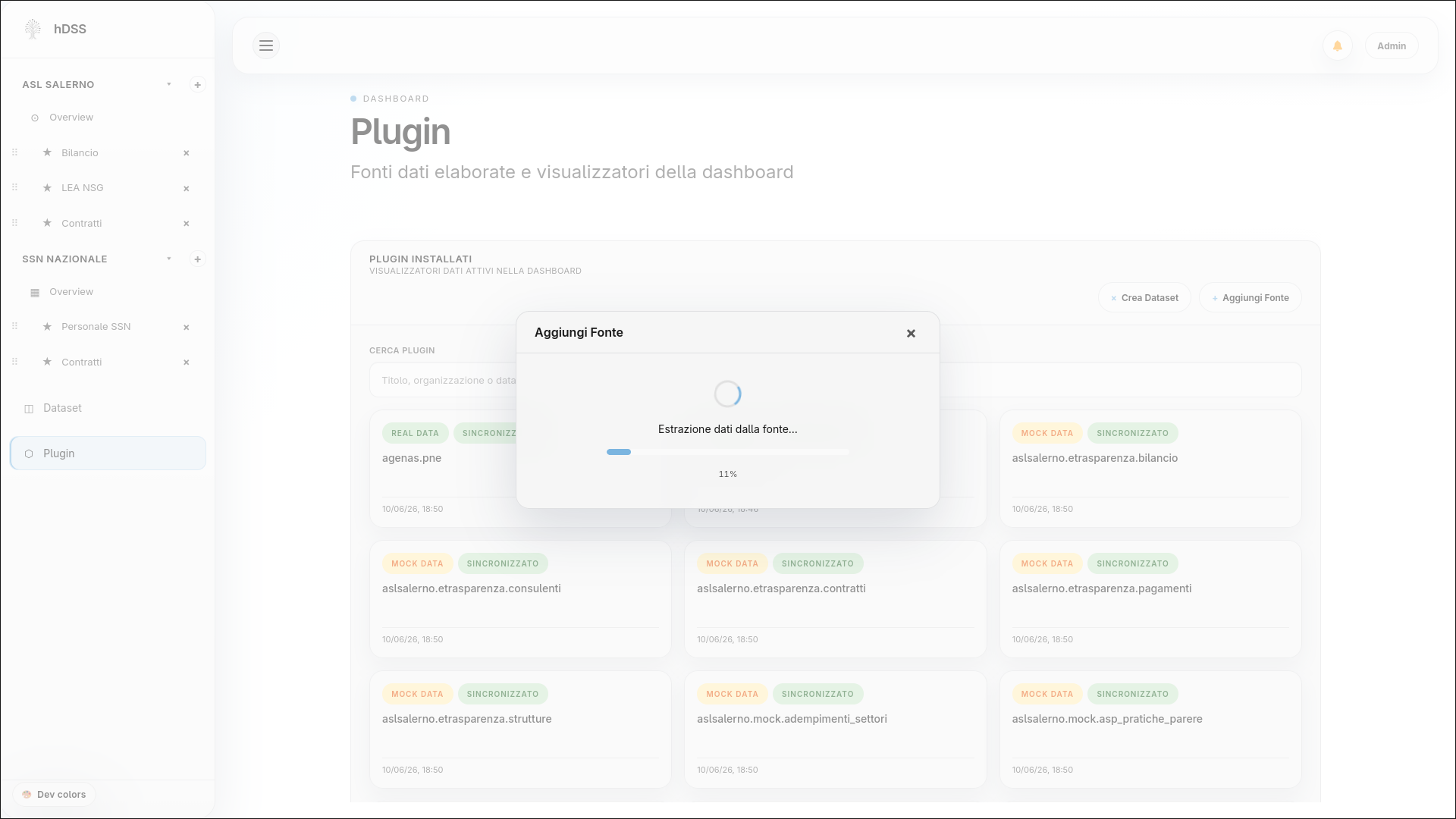
Task: Open aslsalerno.etrasparenza.bilancio plugin card
Action: (x=1150, y=469)
